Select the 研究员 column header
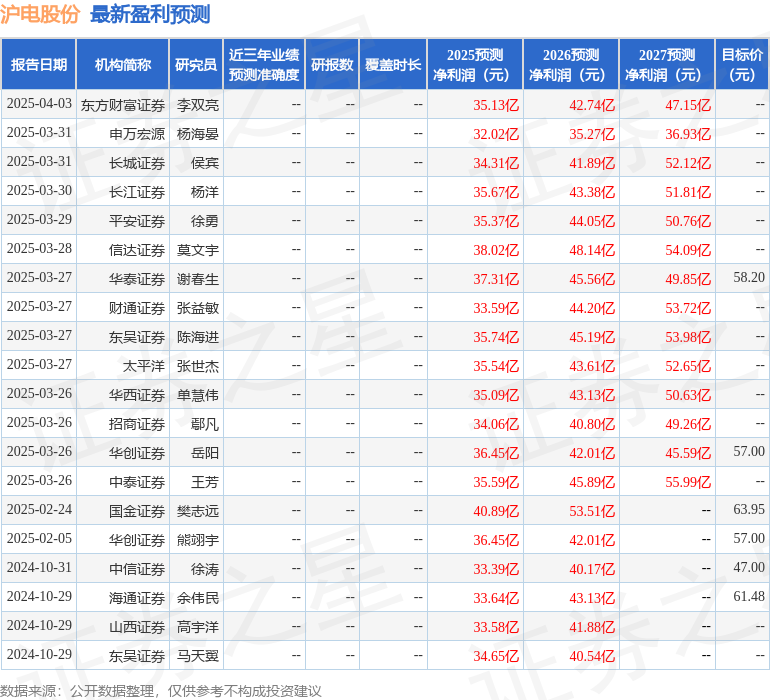Image resolution: width=770 pixels, height=700 pixels. click(195, 65)
